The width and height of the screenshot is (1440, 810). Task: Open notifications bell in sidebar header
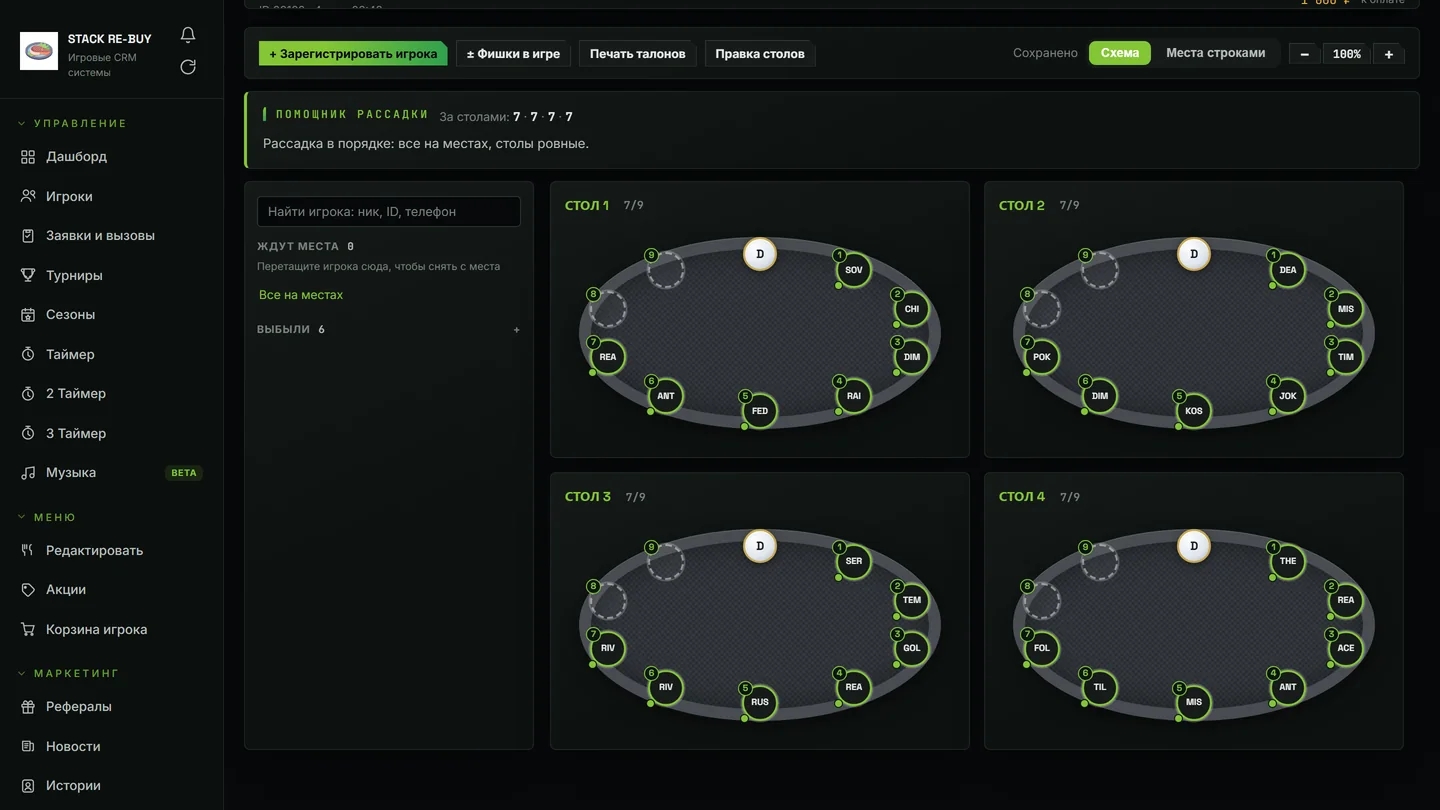point(188,35)
